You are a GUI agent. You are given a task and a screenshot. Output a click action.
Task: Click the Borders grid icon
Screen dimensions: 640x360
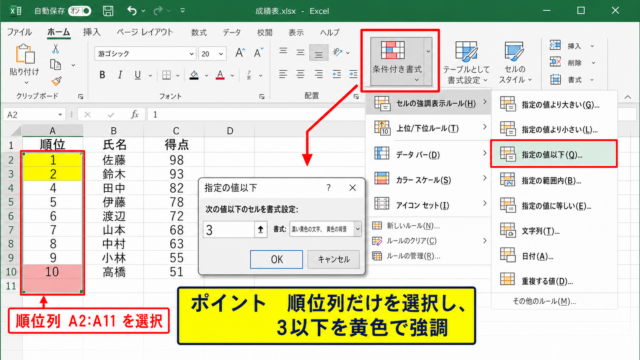coord(166,75)
